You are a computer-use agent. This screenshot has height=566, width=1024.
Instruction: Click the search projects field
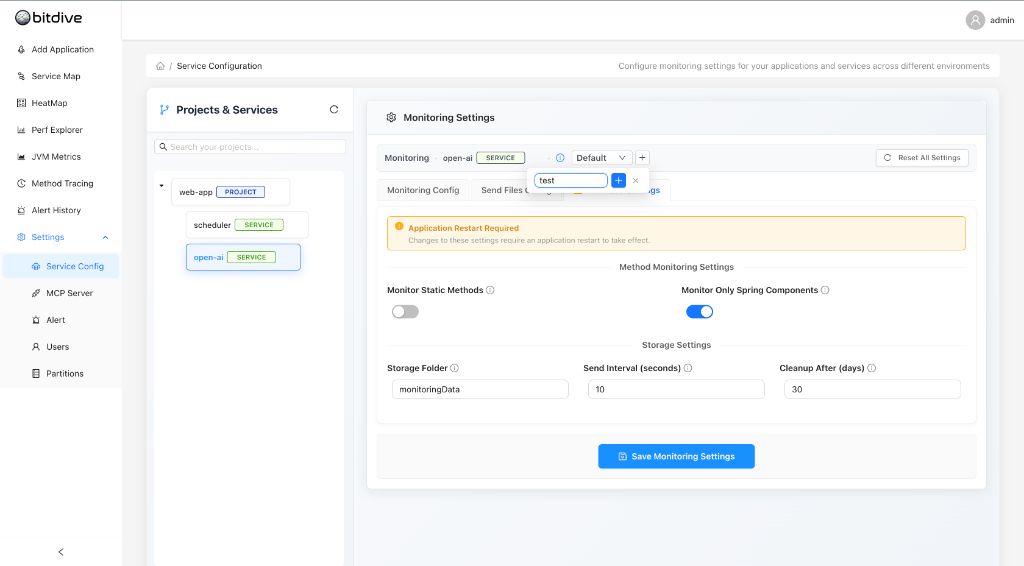250,147
